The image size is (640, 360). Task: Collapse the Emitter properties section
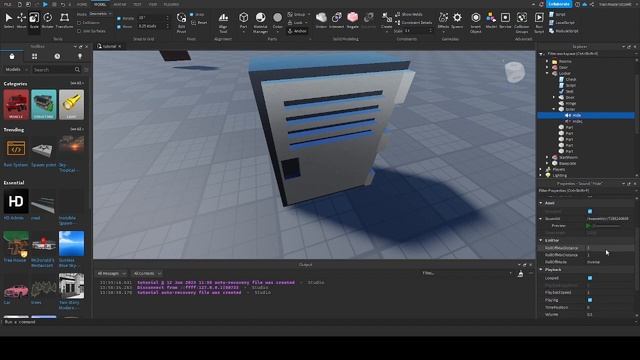pyautogui.click(x=541, y=240)
